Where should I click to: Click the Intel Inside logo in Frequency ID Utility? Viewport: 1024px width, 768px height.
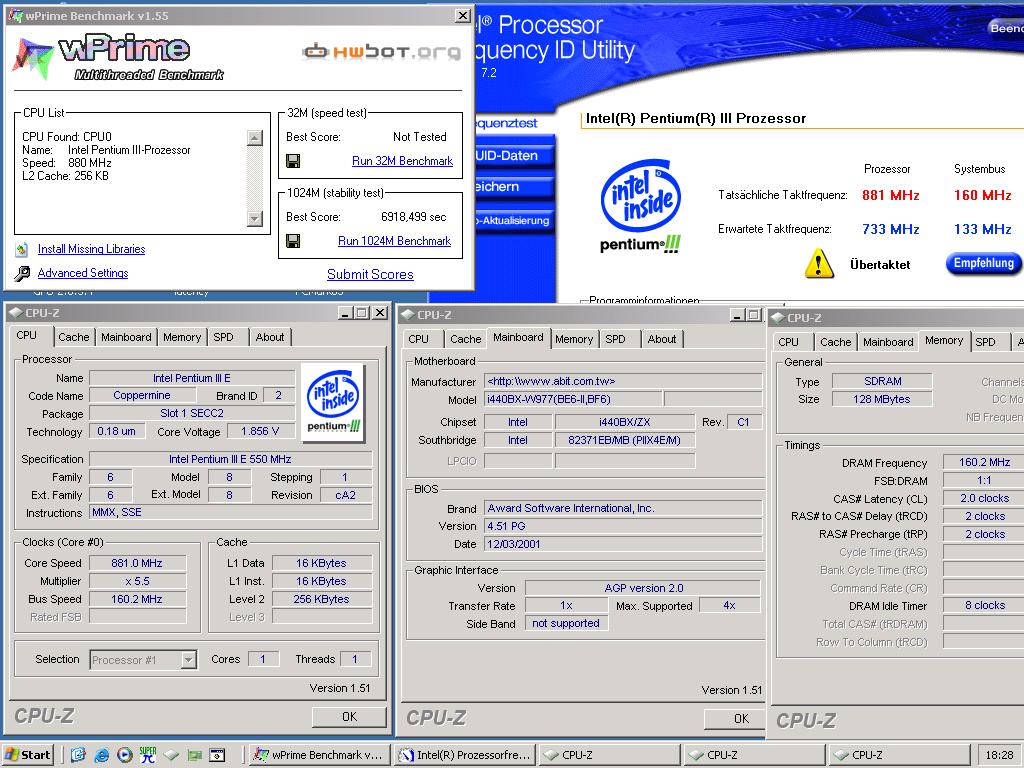tap(641, 206)
